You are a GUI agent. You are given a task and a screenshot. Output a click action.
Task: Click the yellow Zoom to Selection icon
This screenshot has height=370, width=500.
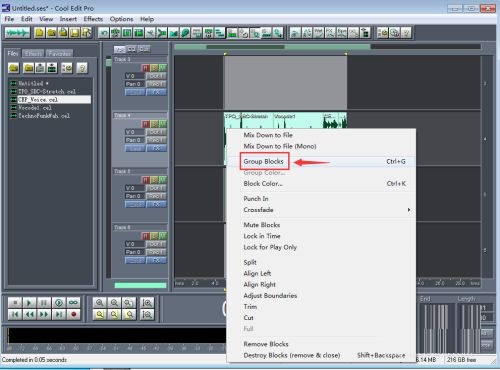[99, 314]
